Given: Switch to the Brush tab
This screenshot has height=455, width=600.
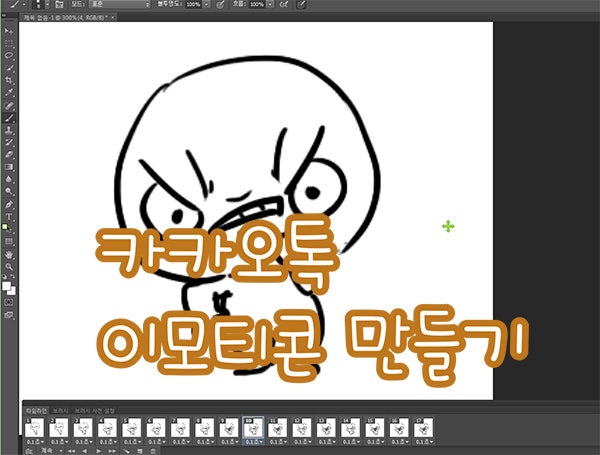Looking at the screenshot, I should [60, 411].
